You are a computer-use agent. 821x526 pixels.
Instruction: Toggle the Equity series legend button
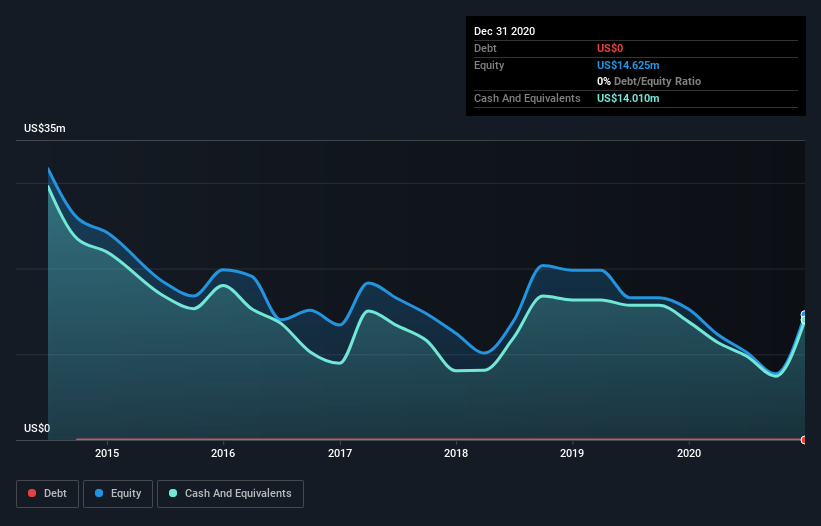click(118, 494)
